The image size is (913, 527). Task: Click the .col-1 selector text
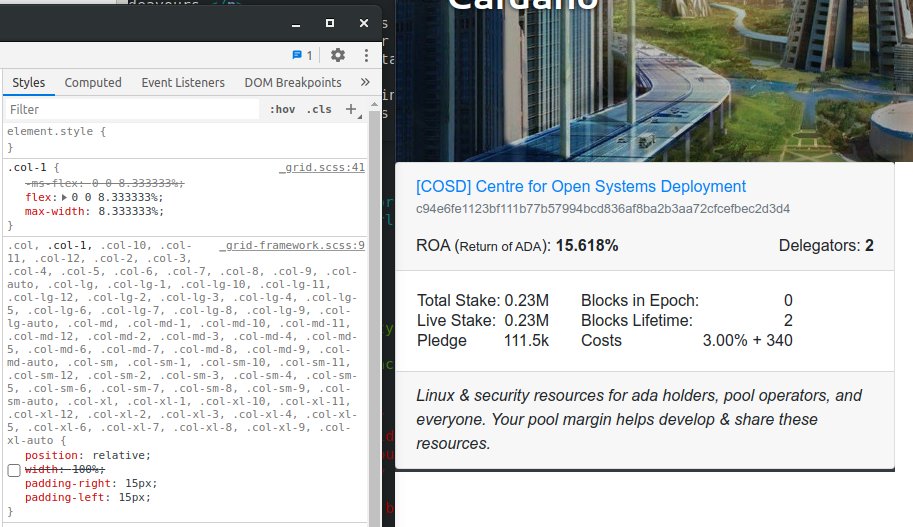27,168
